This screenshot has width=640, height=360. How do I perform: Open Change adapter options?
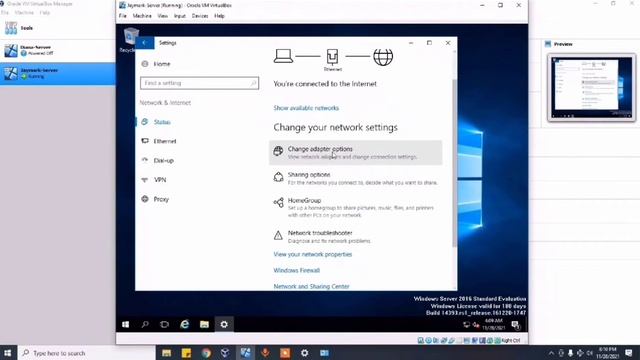tap(356, 153)
